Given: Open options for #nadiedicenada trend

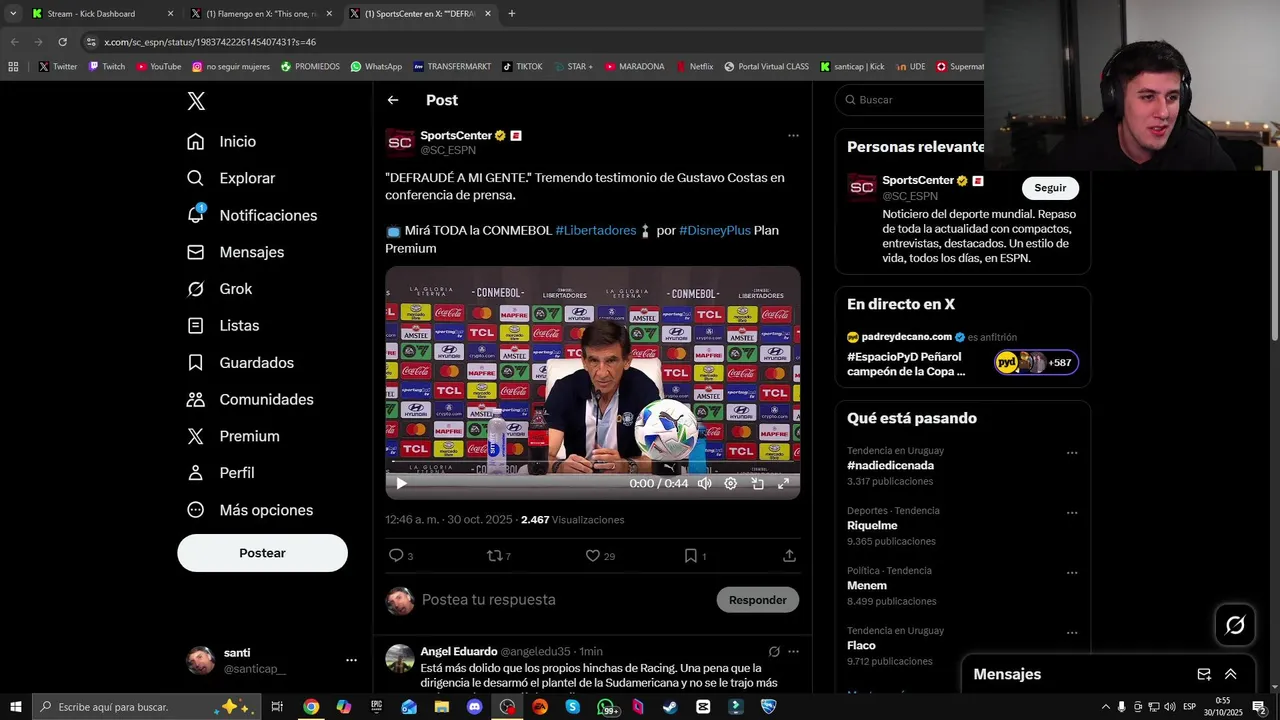Looking at the screenshot, I should pyautogui.click(x=1072, y=453).
